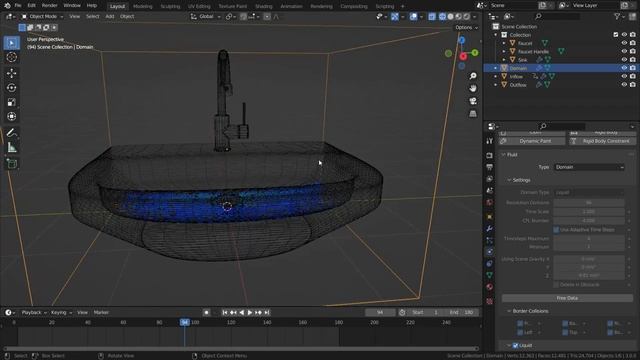Open the Window menu
Screen dimensions: 640x360
72,6
